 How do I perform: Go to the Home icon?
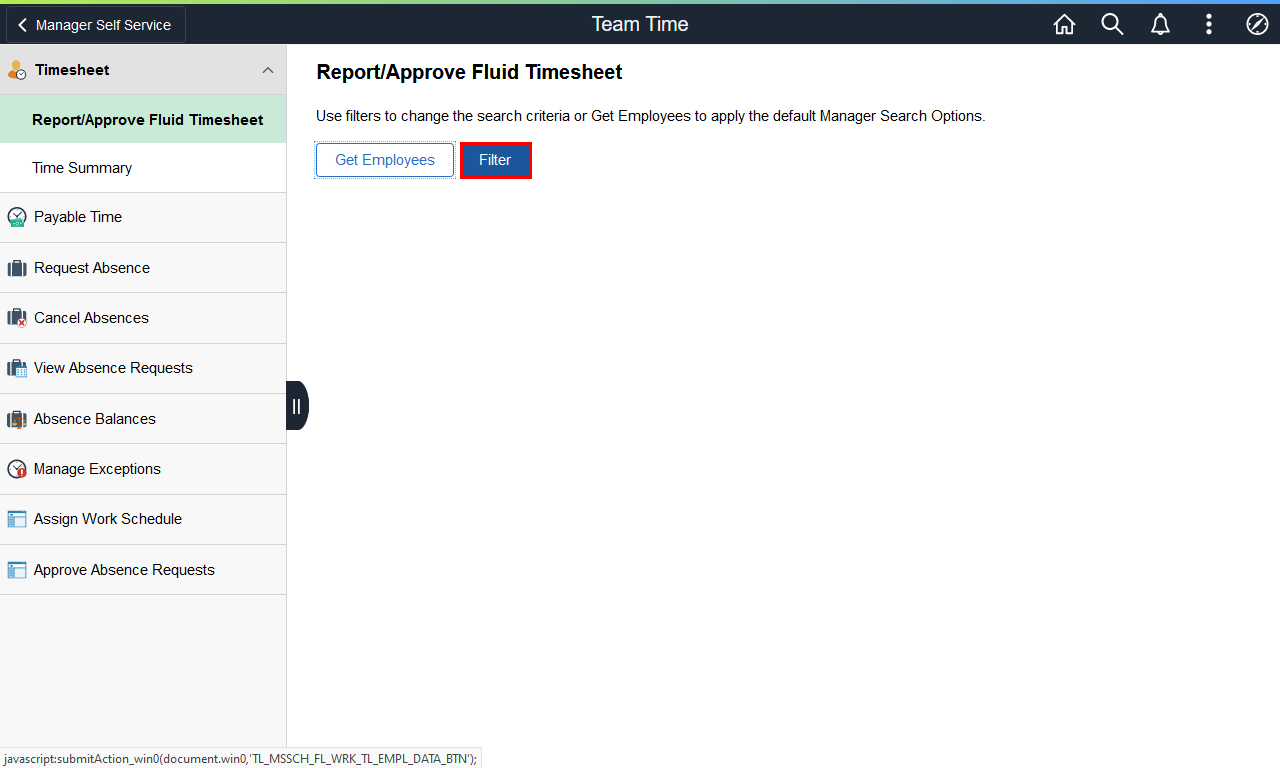[x=1064, y=24]
